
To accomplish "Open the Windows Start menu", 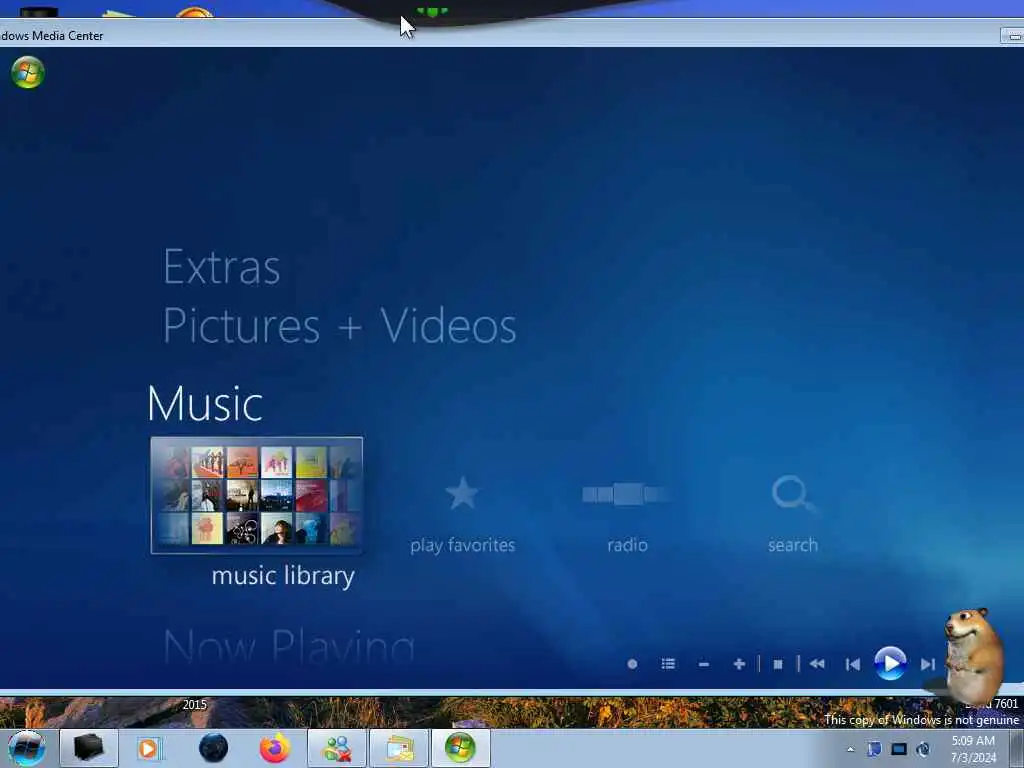I will pos(27,748).
